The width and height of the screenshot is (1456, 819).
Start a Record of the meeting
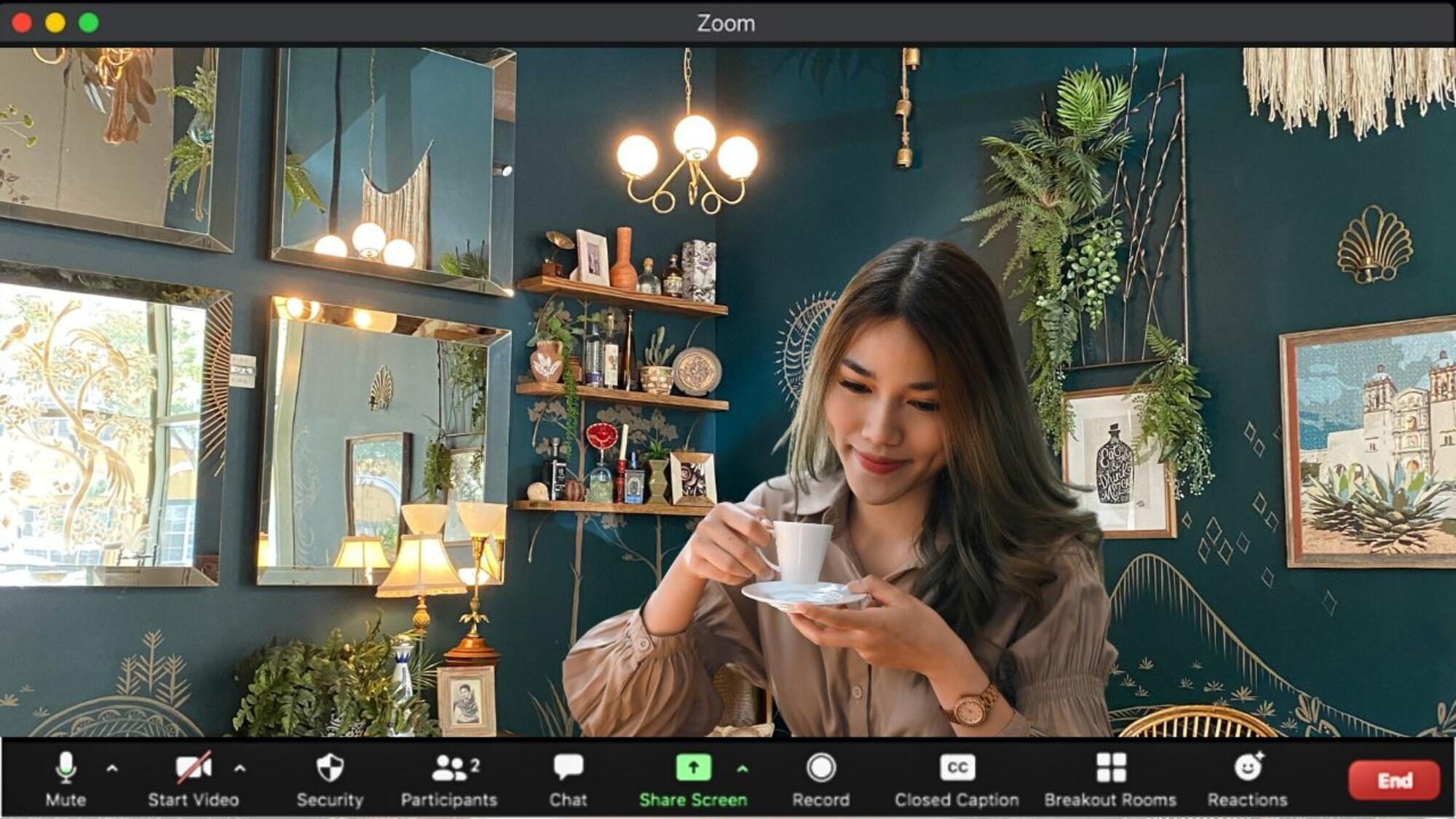(821, 768)
